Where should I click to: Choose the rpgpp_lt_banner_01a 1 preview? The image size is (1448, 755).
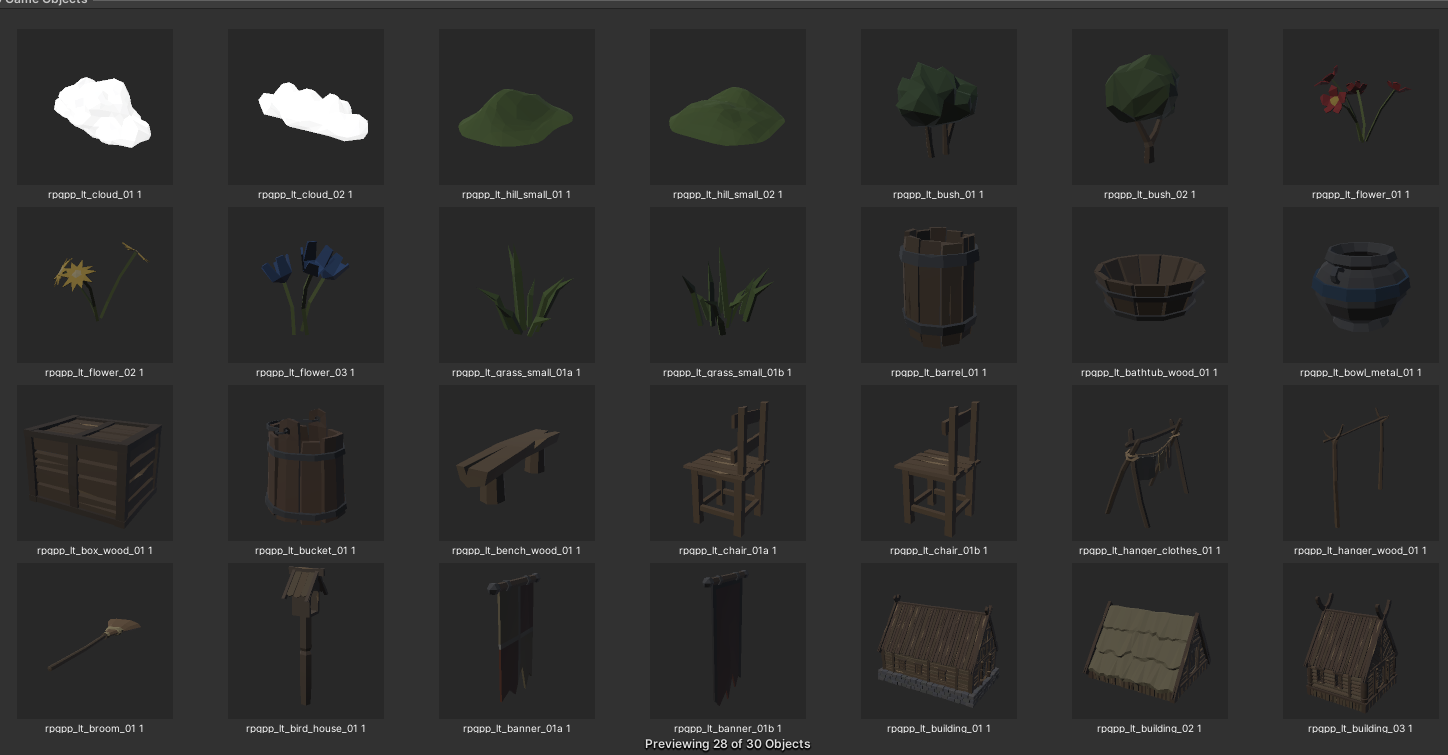coord(517,641)
